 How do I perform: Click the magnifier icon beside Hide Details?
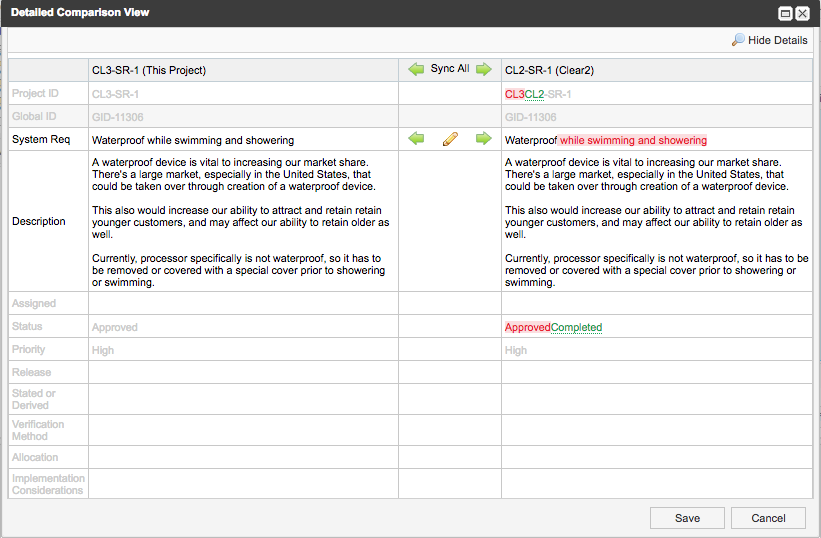click(738, 40)
